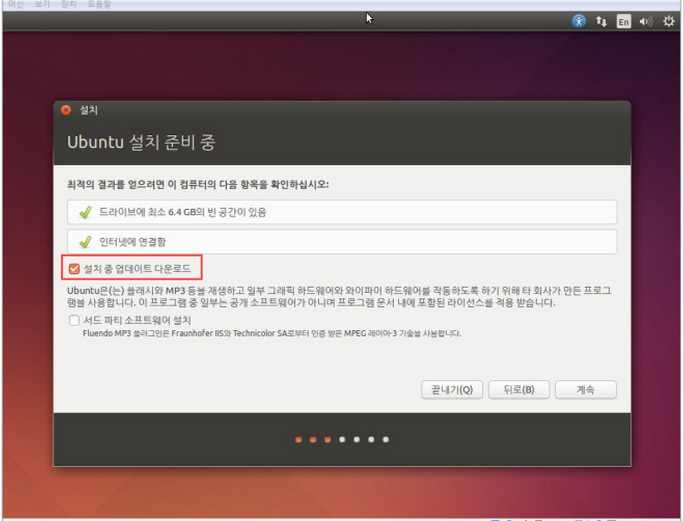Open the system gear session menu
Image resolution: width=683 pixels, height=521 pixels.
(668, 21)
